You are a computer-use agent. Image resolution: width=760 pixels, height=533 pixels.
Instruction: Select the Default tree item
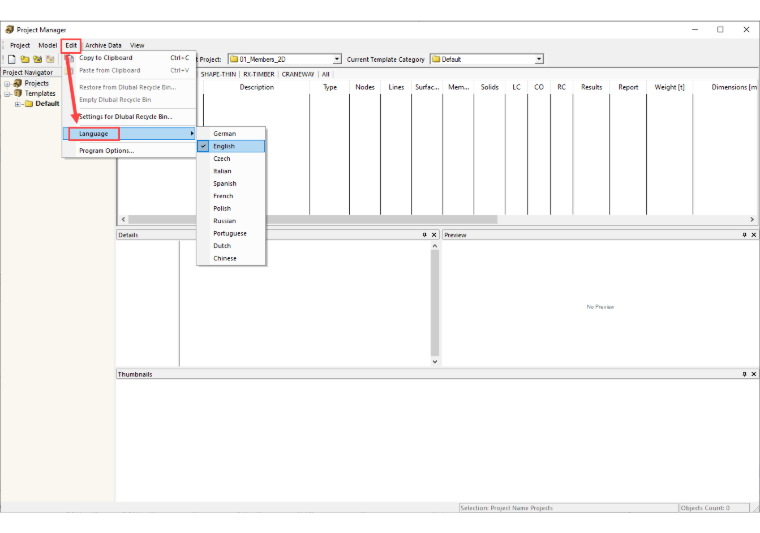(x=47, y=104)
